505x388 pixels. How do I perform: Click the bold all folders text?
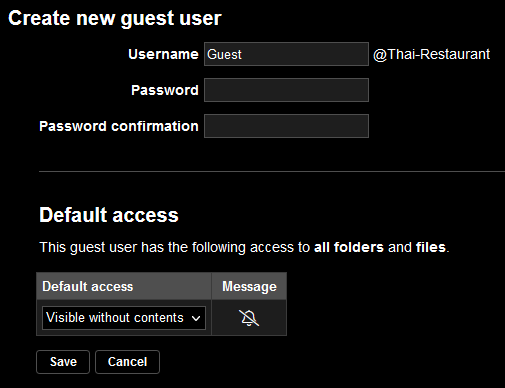(x=349, y=247)
